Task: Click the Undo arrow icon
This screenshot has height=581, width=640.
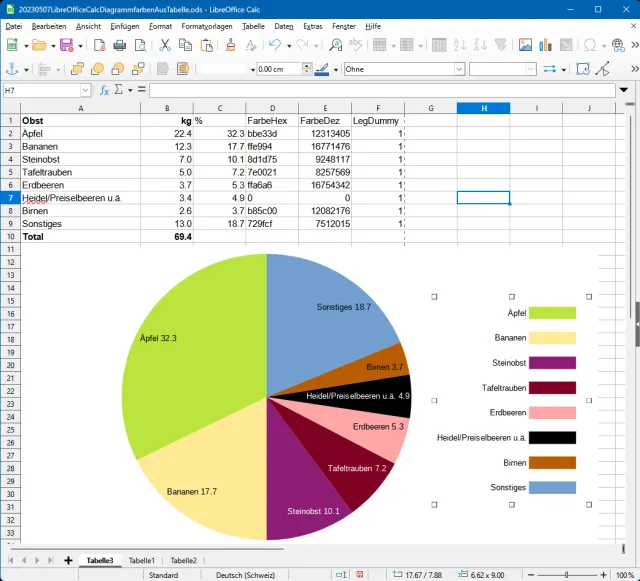Action: pyautogui.click(x=273, y=45)
